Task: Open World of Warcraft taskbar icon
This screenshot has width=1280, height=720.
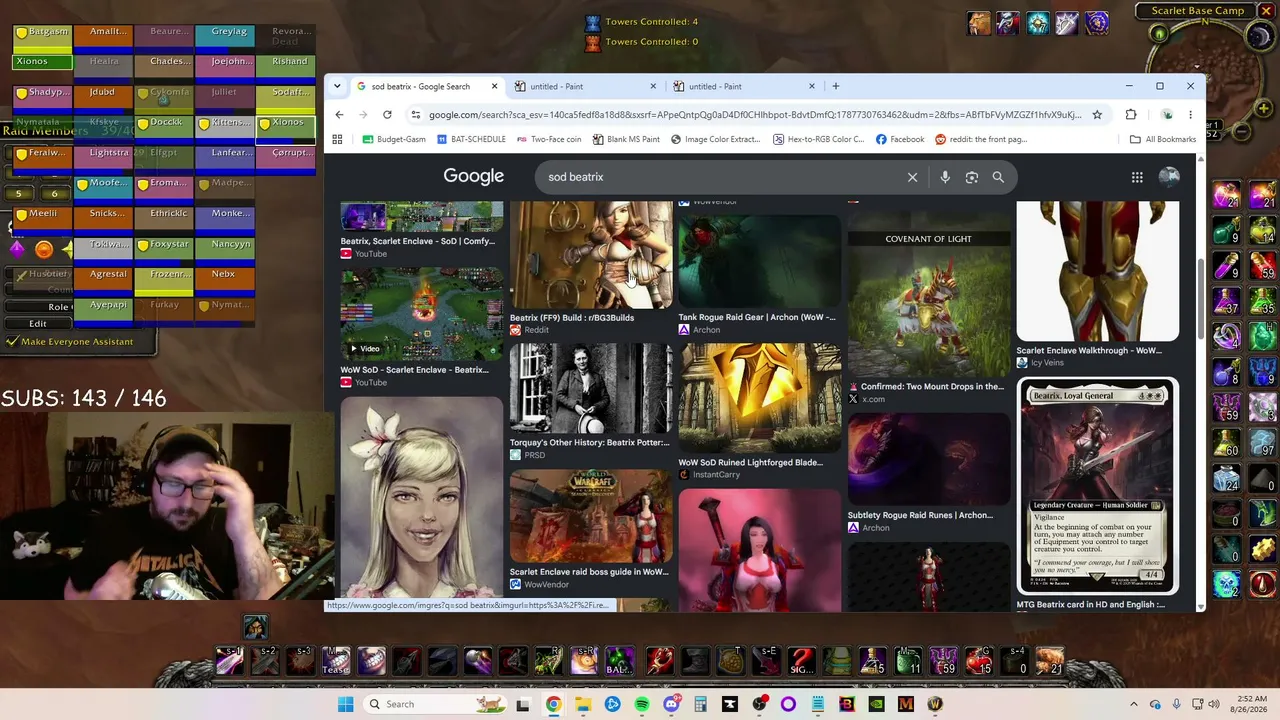Action: pyautogui.click(x=935, y=704)
